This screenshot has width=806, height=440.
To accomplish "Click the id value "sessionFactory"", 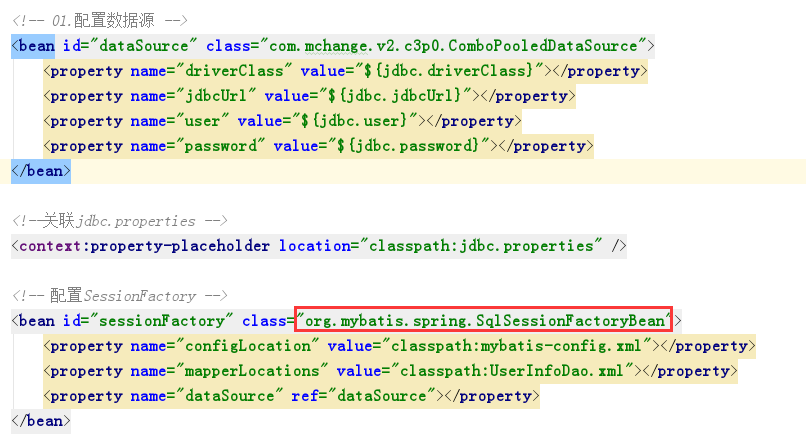I will (161, 321).
